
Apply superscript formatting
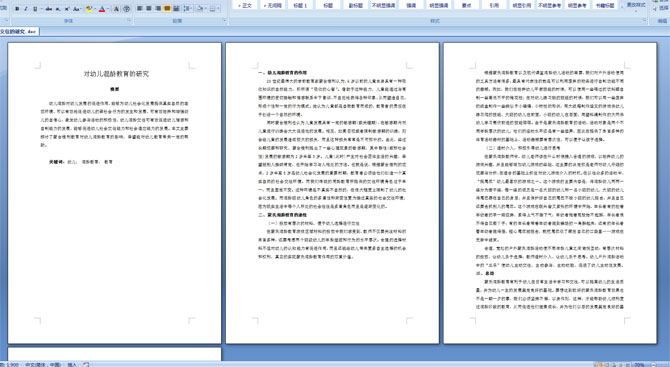67,9
